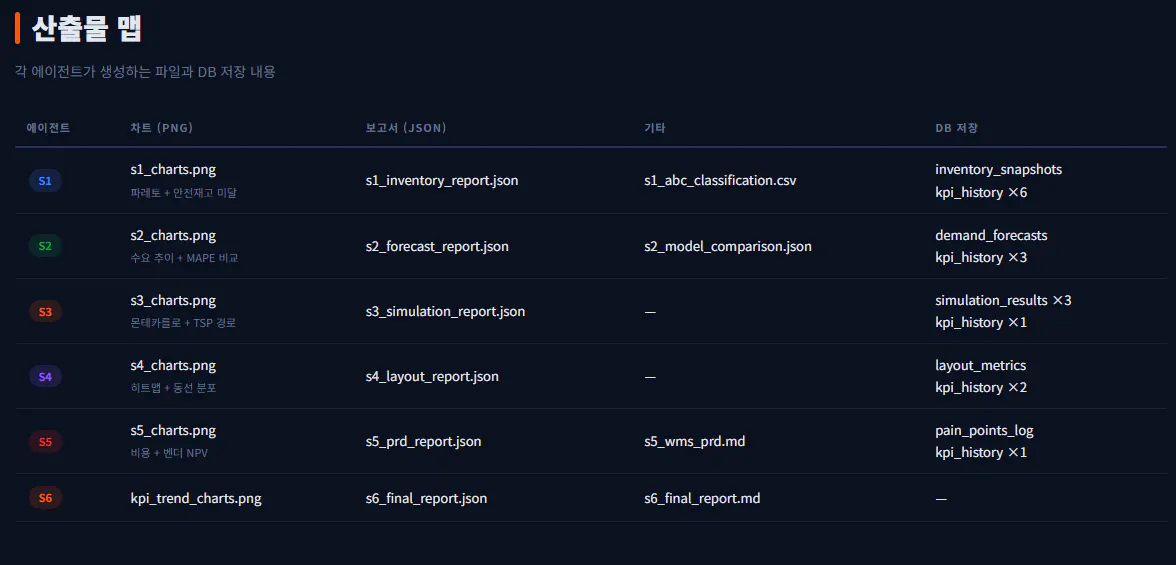This screenshot has height=565, width=1176.
Task: Click the 에이전트 column header
Action: coord(49,128)
